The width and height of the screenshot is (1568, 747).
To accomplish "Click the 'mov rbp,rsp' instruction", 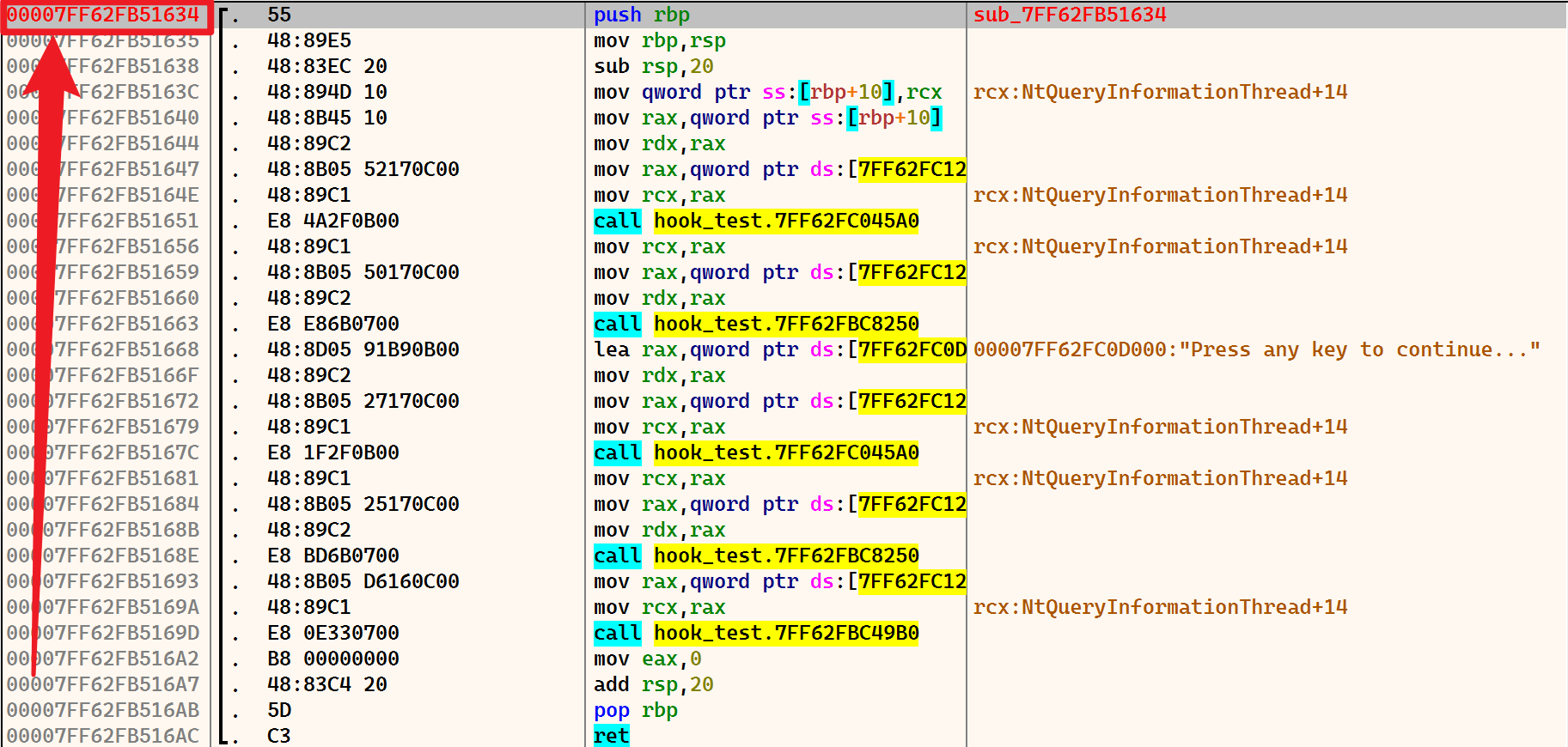I will [x=660, y=41].
